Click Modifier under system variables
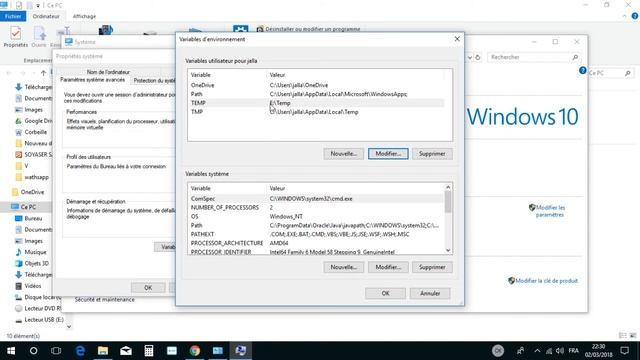The width and height of the screenshot is (640, 360). [x=388, y=267]
